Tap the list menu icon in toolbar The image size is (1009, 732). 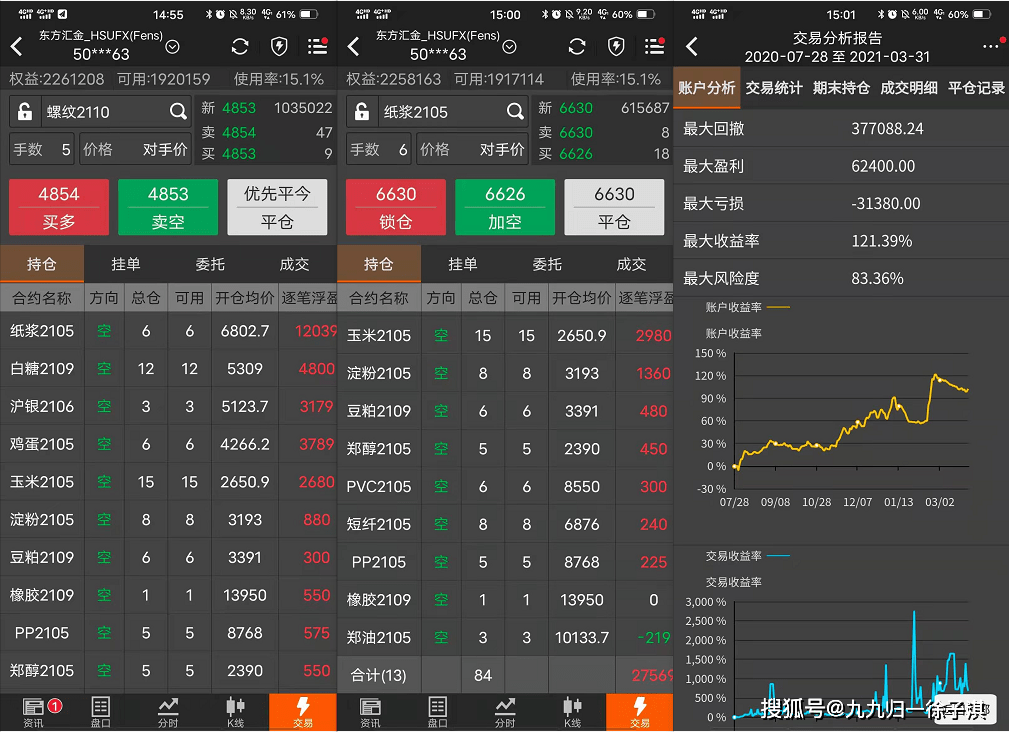pyautogui.click(x=320, y=46)
